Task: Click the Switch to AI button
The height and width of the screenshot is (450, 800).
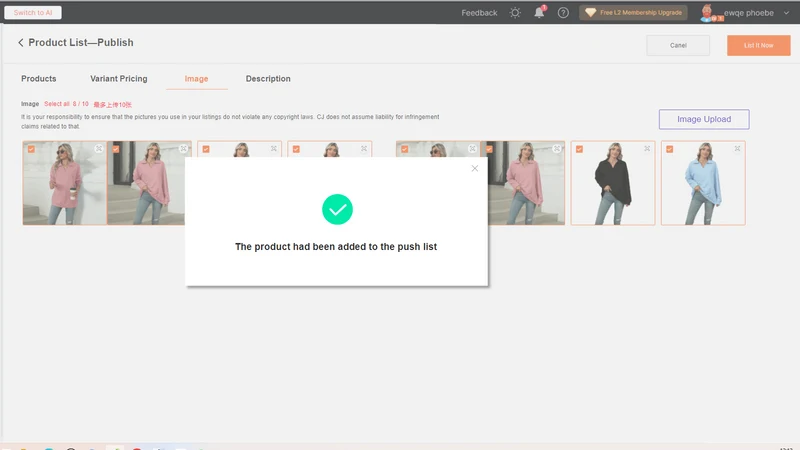Action: [33, 13]
